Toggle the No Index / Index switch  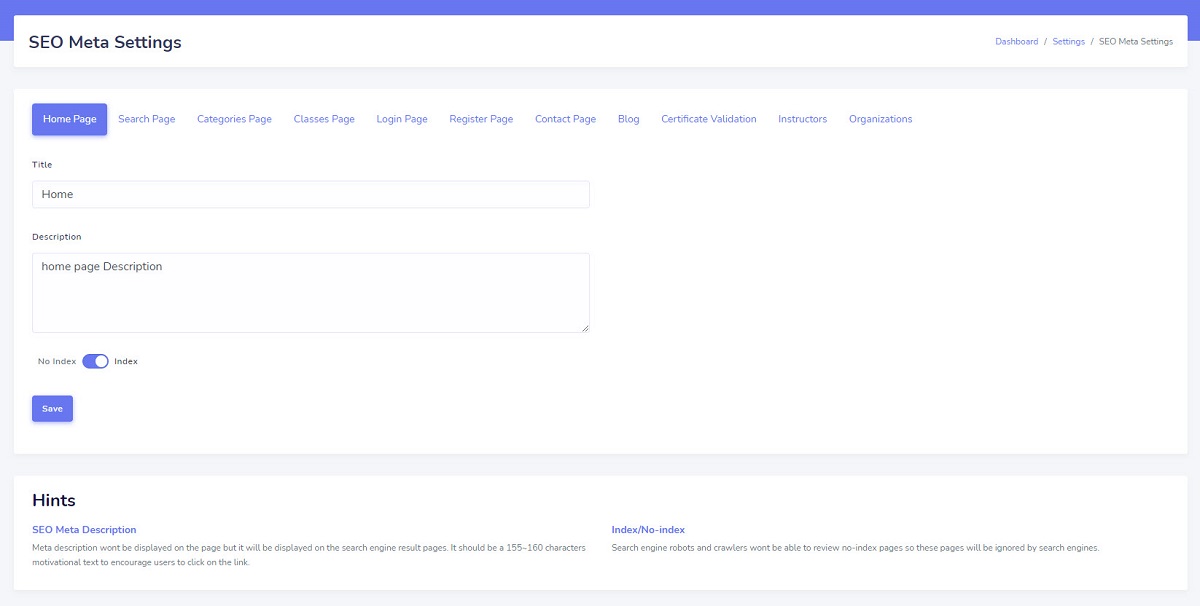95,361
